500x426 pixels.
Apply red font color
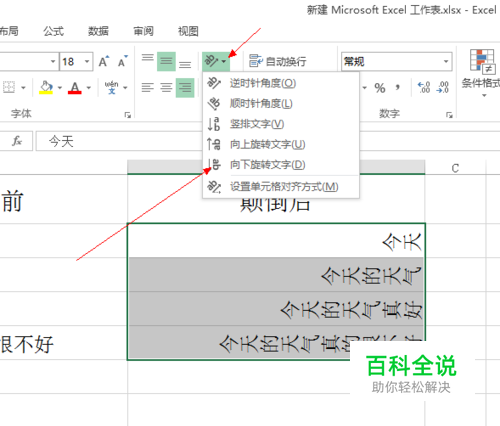pos(75,88)
